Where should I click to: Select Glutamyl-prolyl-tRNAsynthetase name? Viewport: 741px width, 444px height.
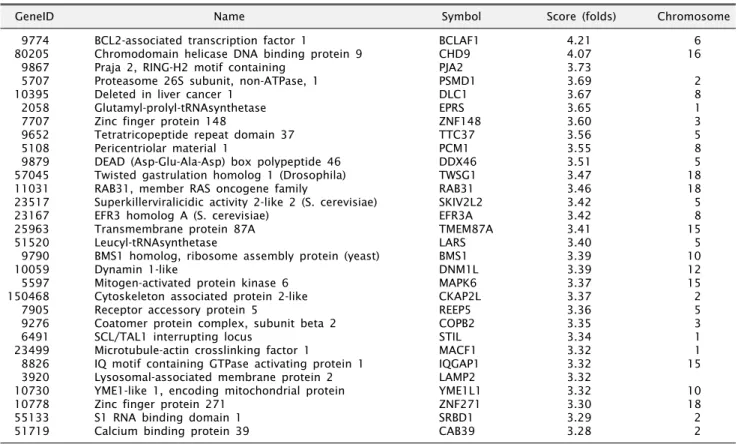pos(180,108)
